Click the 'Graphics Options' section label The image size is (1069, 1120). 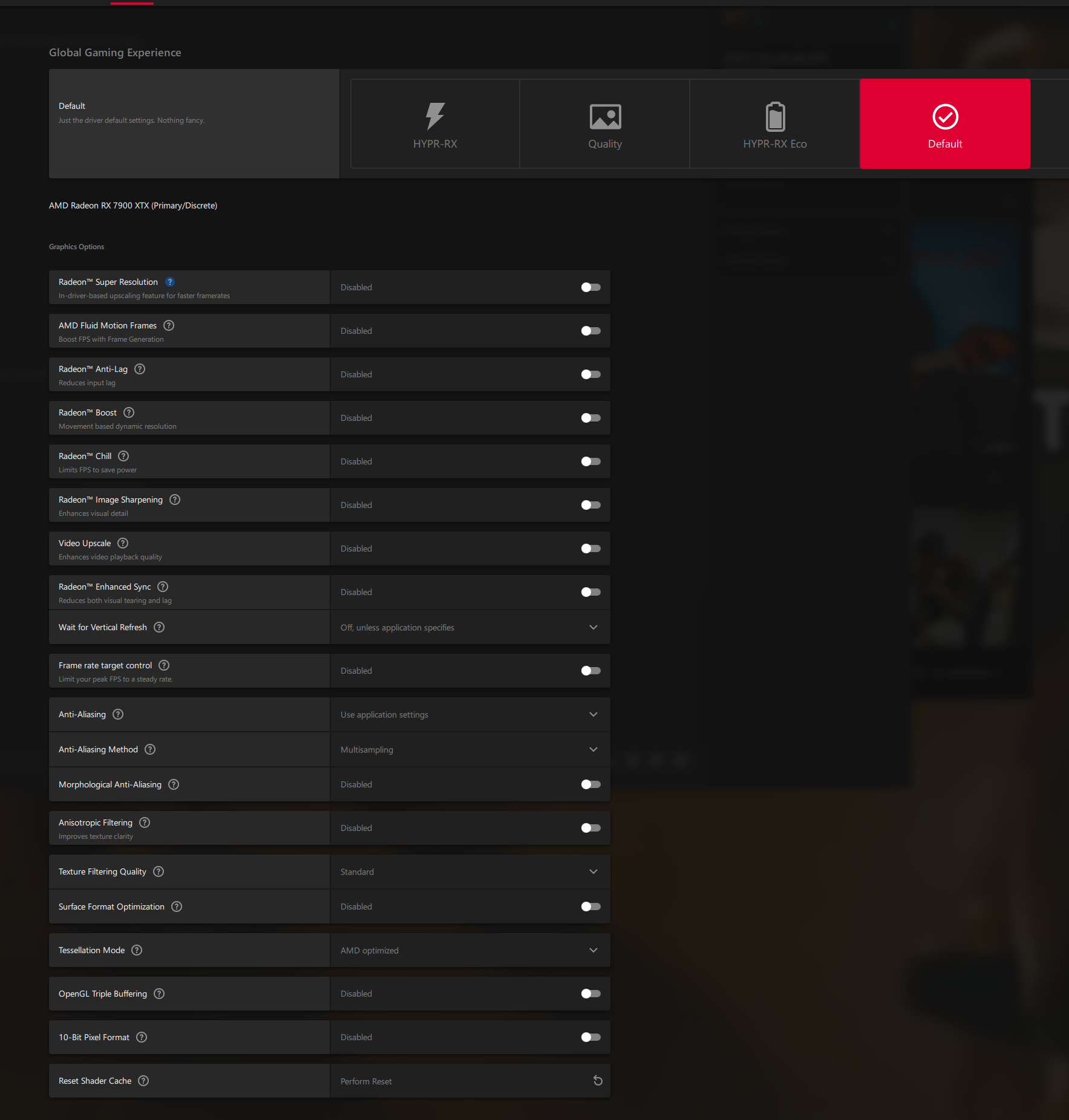(76, 247)
